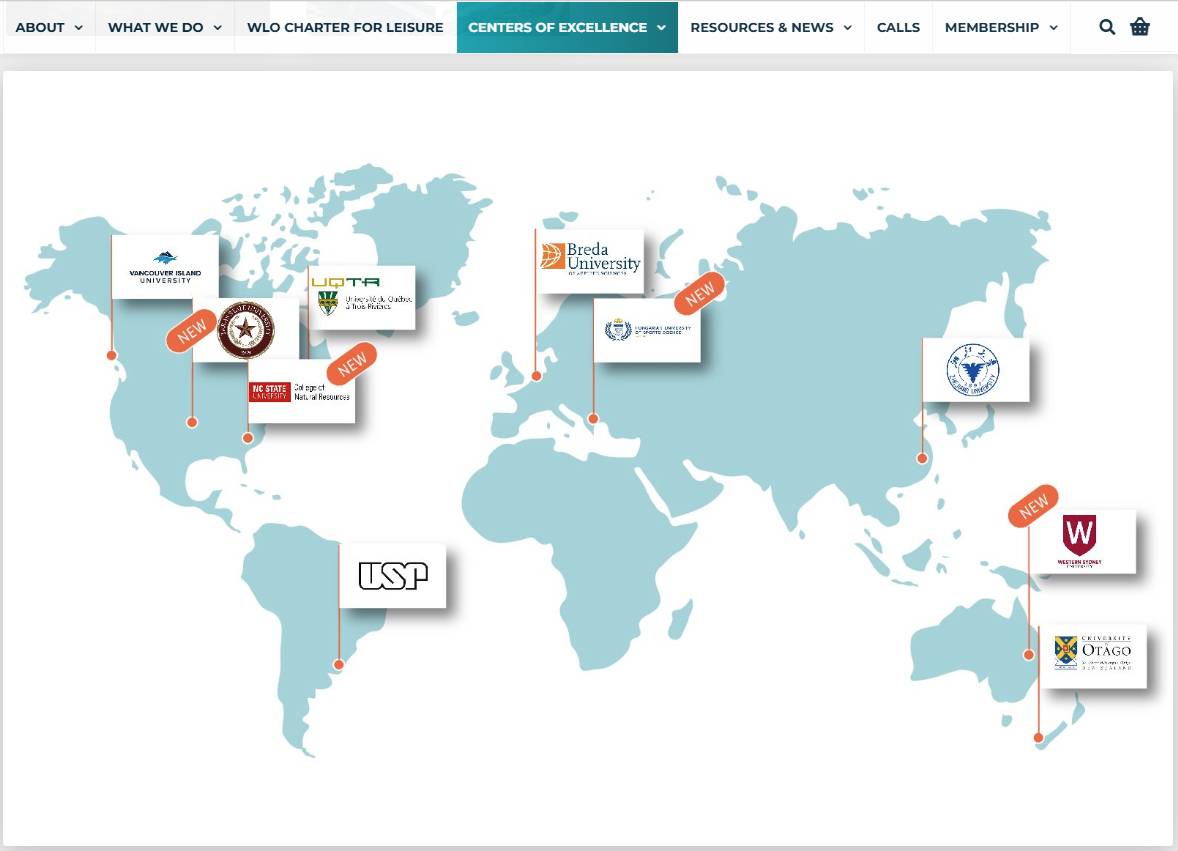Click the map pin under Texas State seal
The image size is (1178, 851).
coord(192,422)
